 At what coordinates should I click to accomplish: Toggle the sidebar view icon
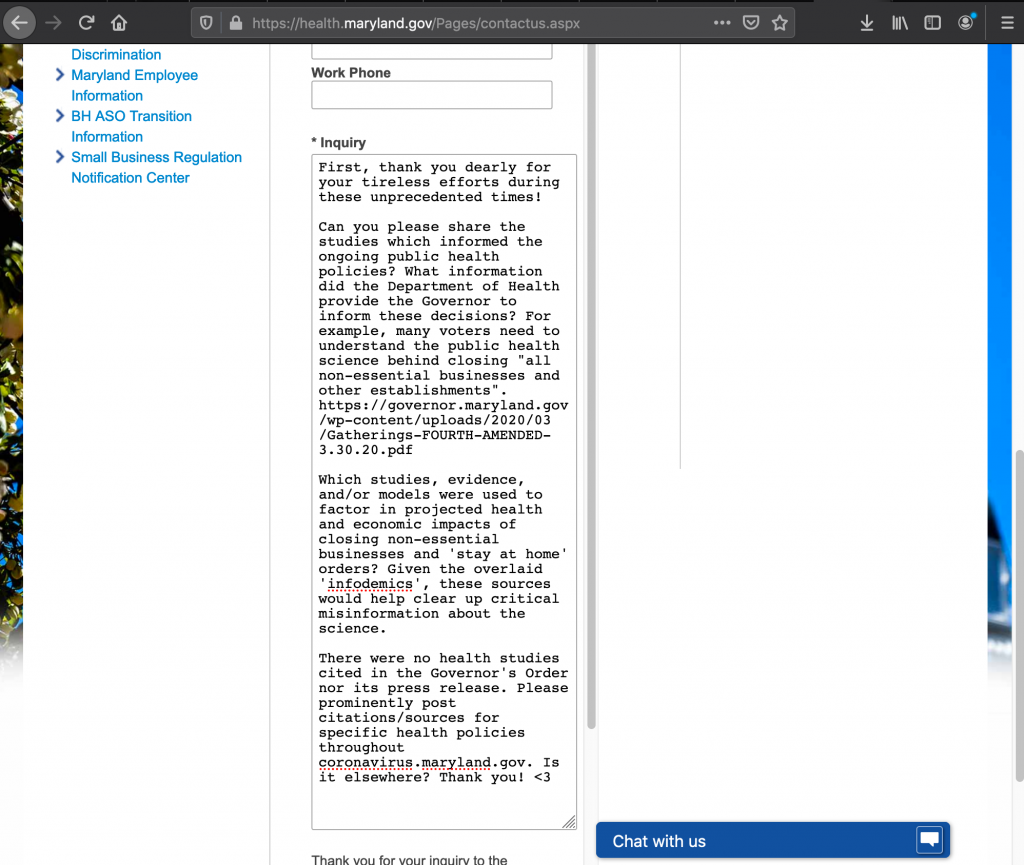point(933,23)
